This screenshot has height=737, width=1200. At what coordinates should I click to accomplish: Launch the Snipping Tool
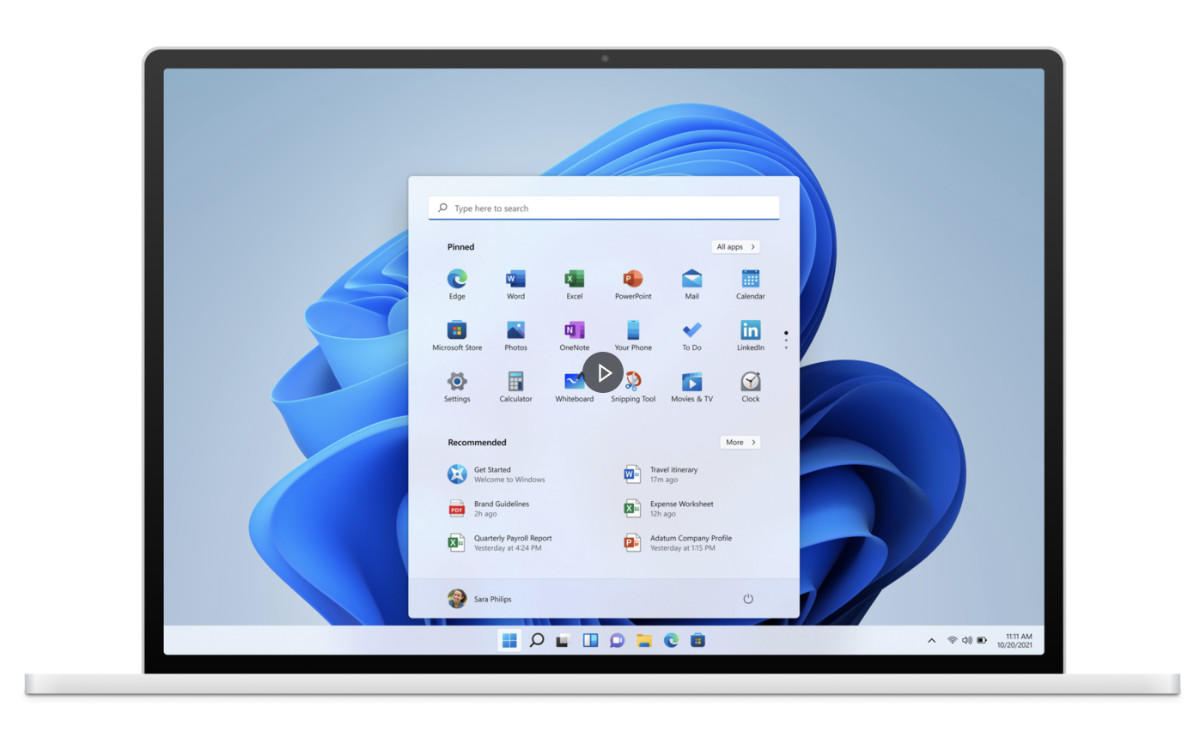(x=633, y=386)
